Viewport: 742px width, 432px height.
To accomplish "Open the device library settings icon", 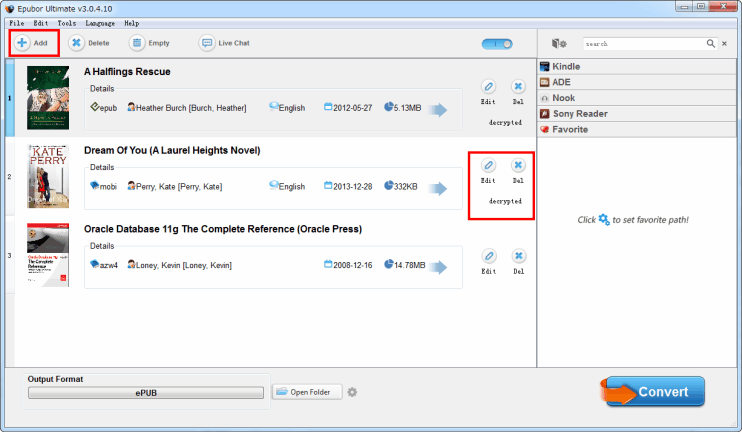I will [559, 44].
